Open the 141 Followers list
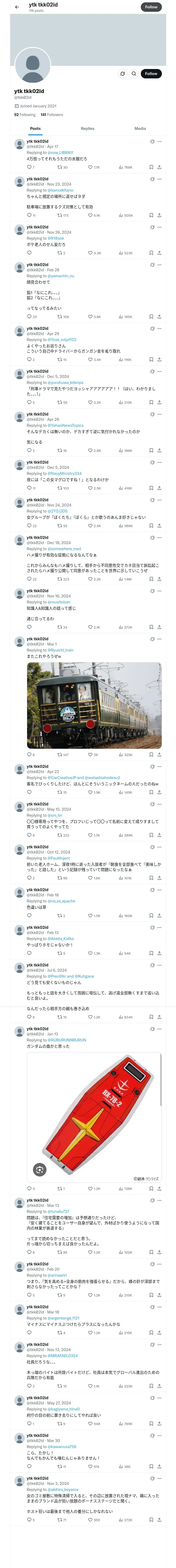This screenshot has width=176, height=1568. pos(52,114)
